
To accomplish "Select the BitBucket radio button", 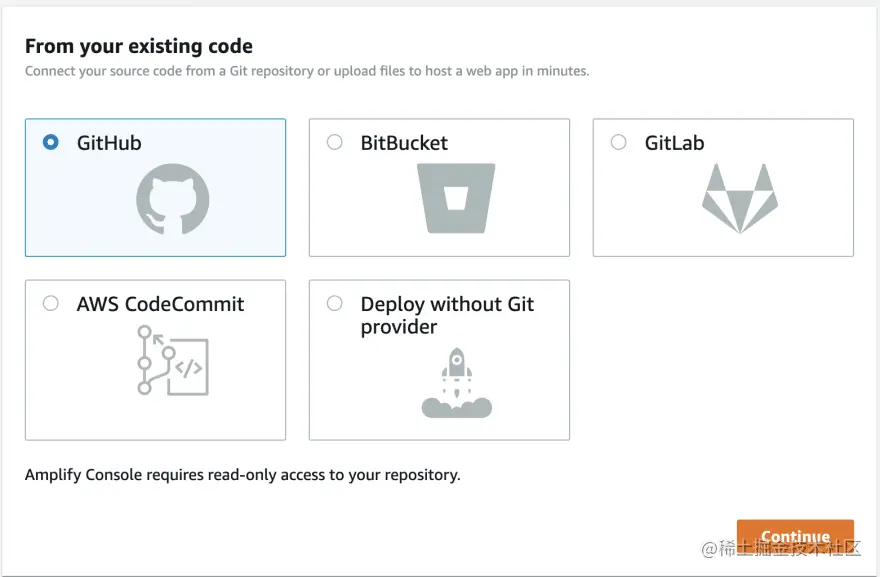I will tap(335, 143).
